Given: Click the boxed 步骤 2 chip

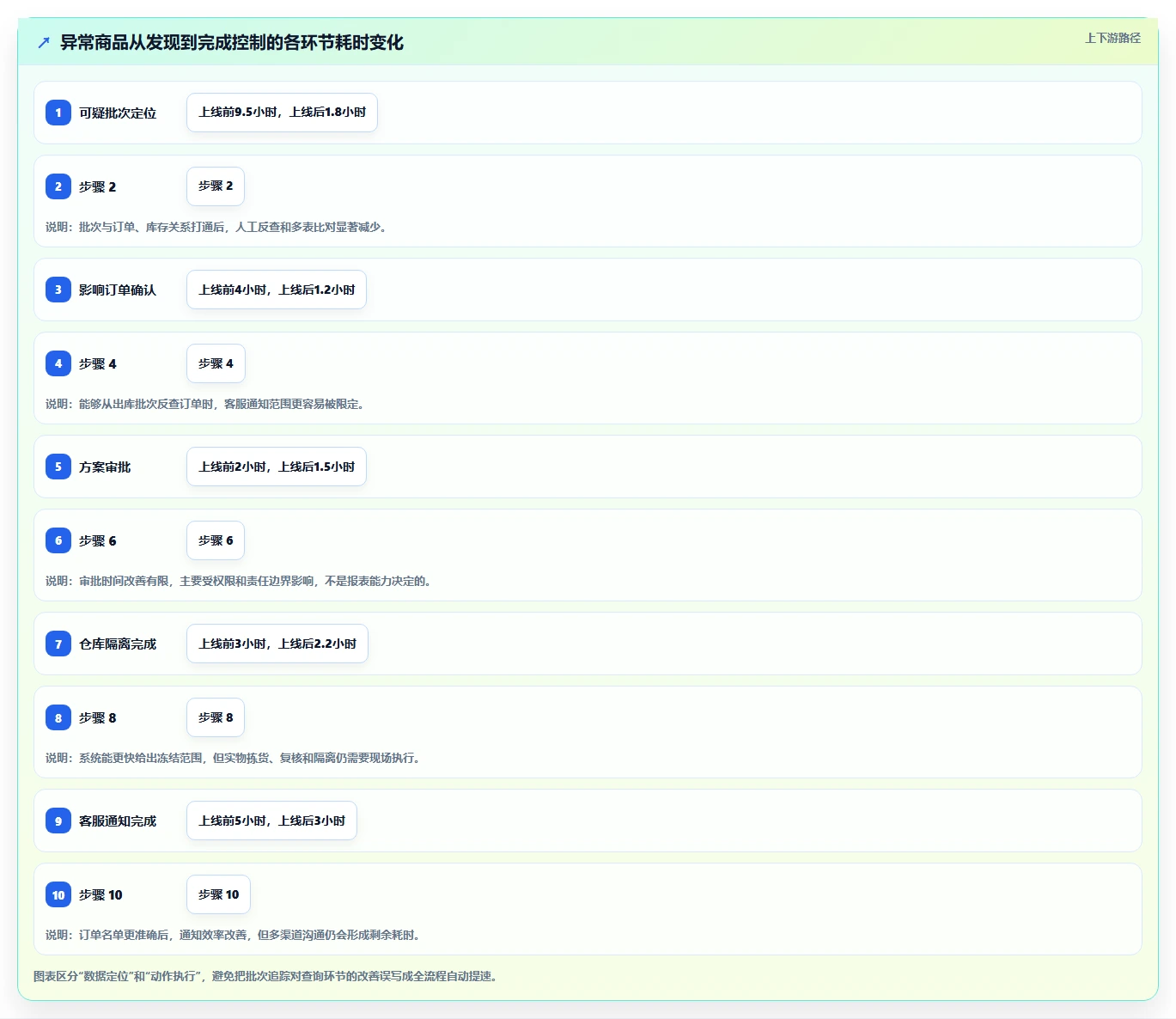Looking at the screenshot, I should pyautogui.click(x=216, y=186).
